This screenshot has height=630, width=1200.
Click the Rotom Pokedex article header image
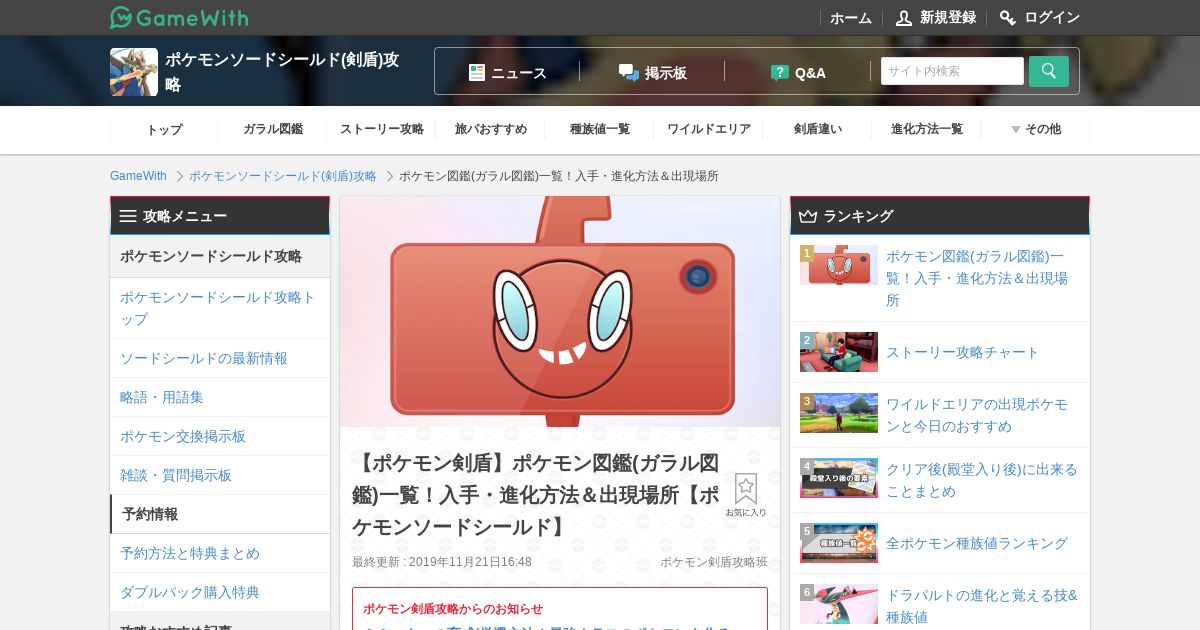[x=560, y=312]
